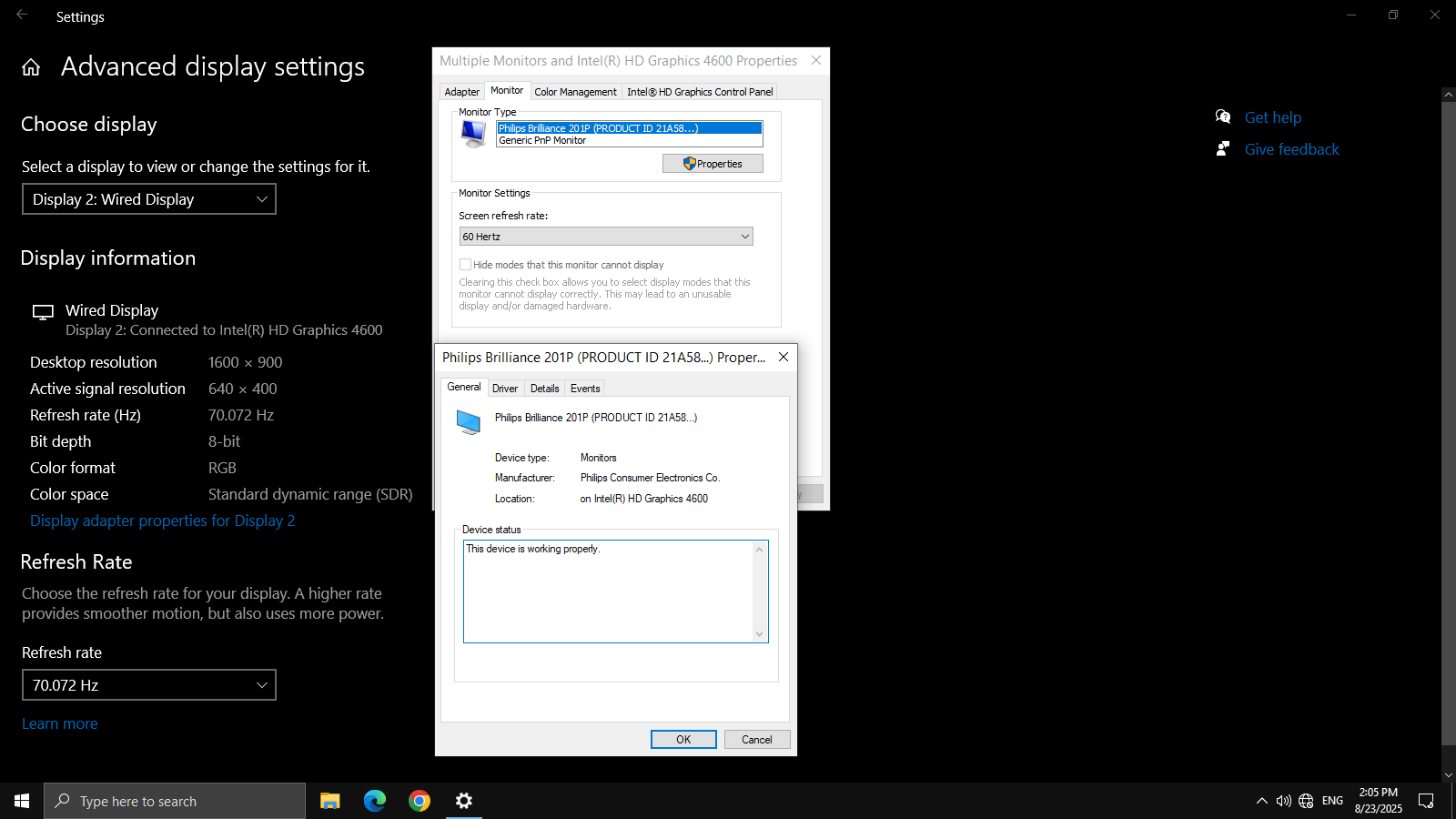This screenshot has width=1456, height=819.
Task: Open Windows Start menu
Action: click(22, 801)
